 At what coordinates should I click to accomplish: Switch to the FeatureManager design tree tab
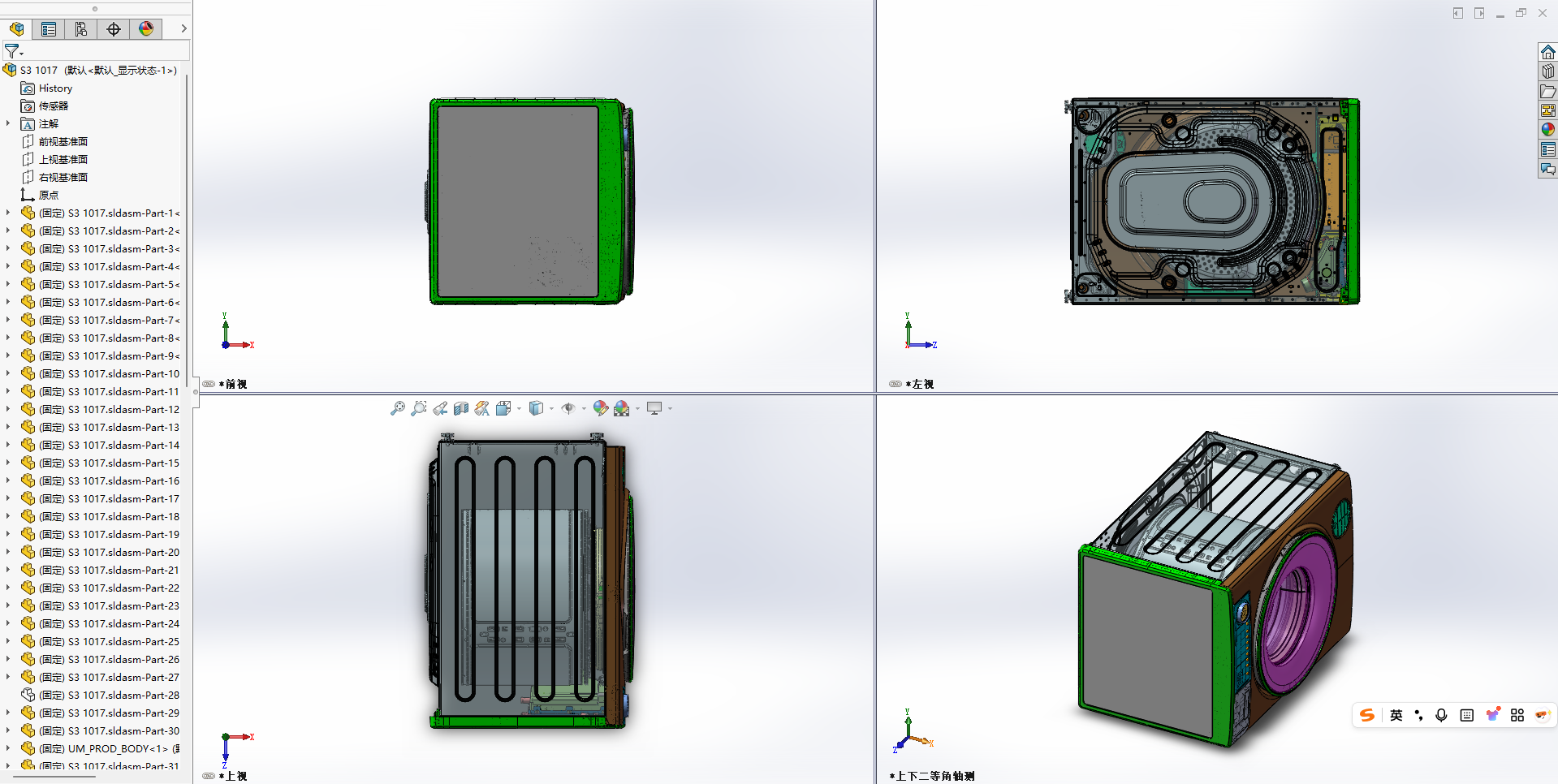17,28
